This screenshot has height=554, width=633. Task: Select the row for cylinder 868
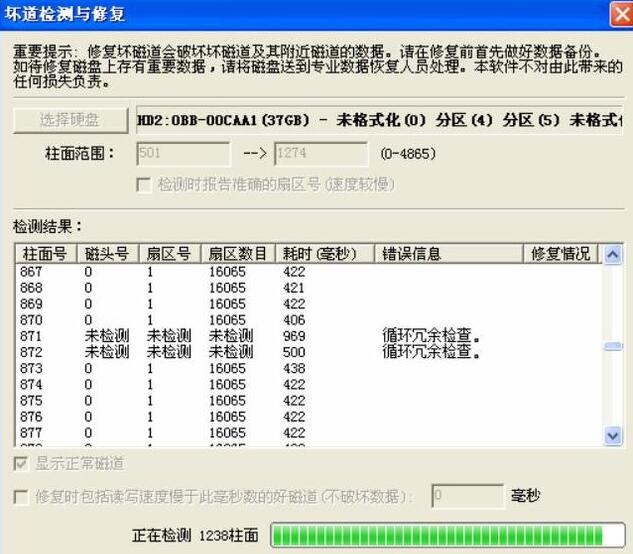309,288
